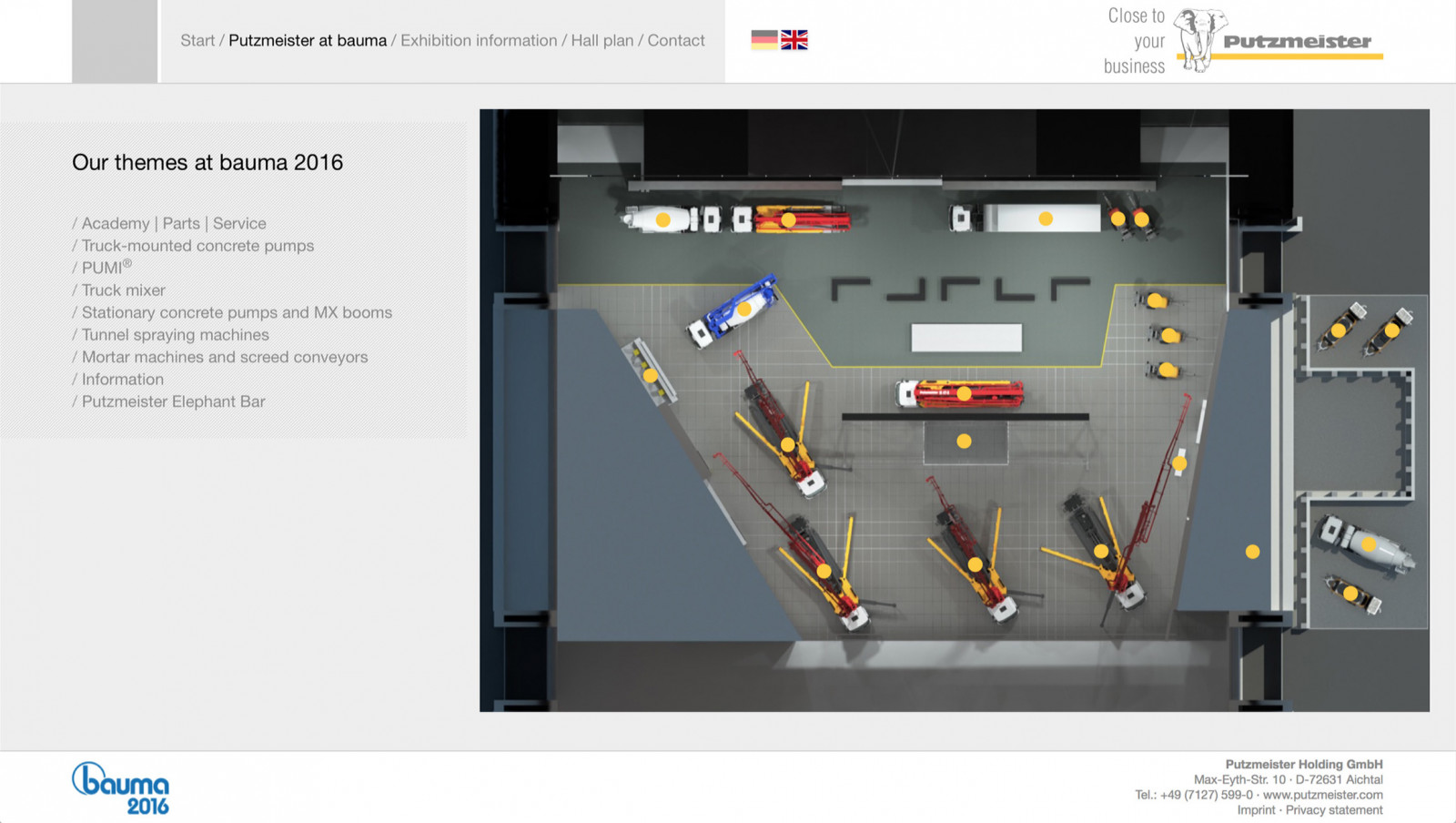The image size is (1456, 823).
Task: Open Hall plan menu item
Action: coord(602,41)
